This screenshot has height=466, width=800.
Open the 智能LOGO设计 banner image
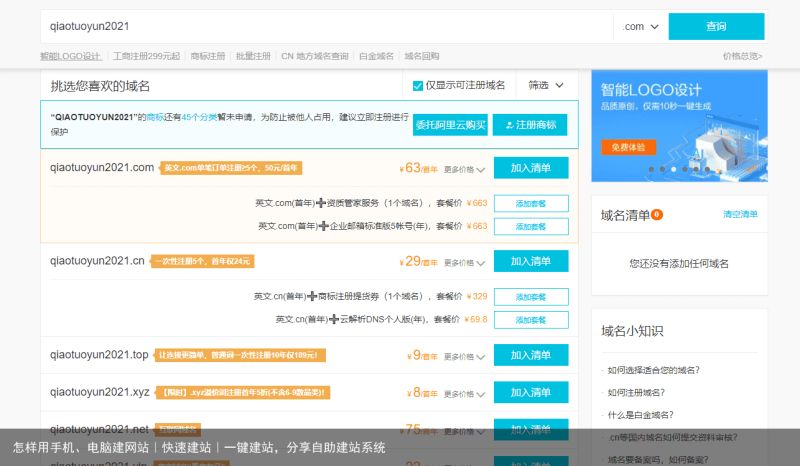(679, 126)
